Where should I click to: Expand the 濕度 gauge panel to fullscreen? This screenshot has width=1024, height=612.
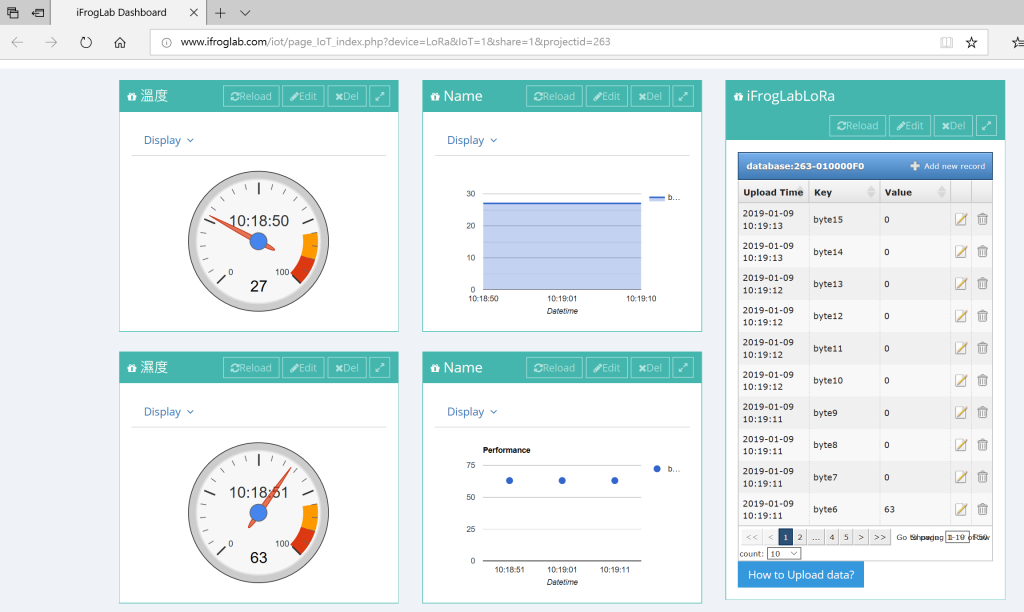379,368
